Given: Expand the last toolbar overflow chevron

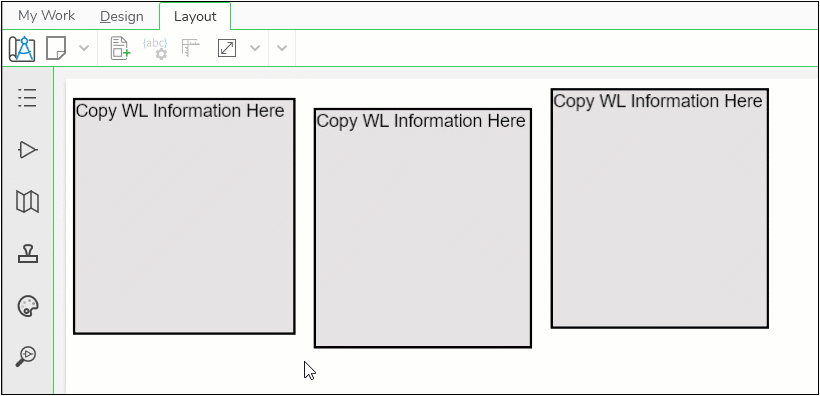Looking at the screenshot, I should (282, 48).
